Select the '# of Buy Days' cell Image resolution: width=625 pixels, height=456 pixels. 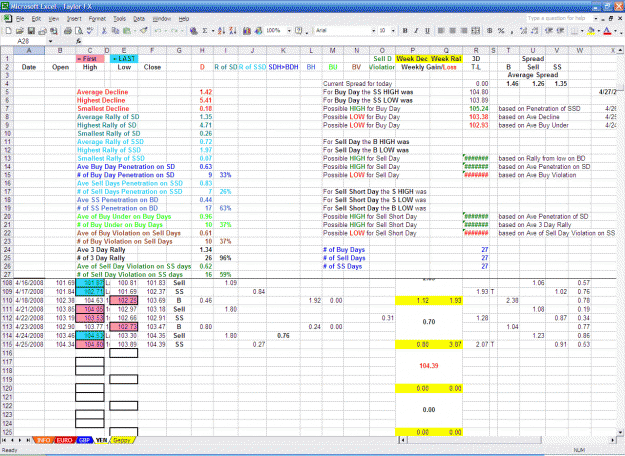344,250
